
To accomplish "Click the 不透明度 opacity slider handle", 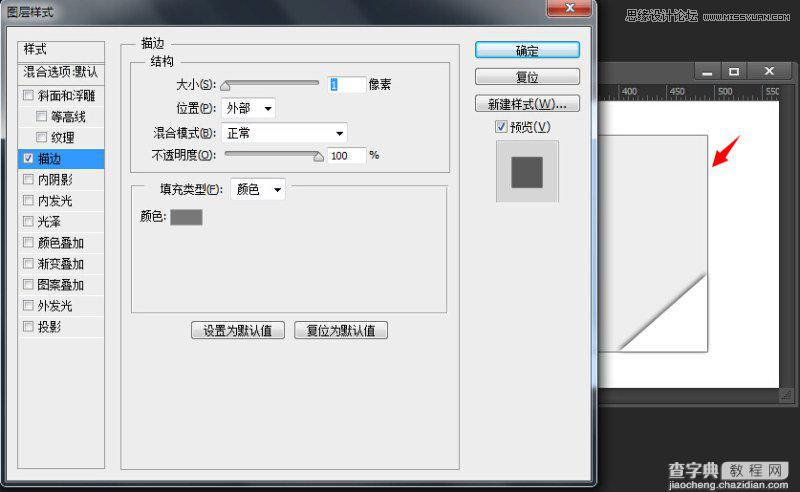I will (x=318, y=156).
